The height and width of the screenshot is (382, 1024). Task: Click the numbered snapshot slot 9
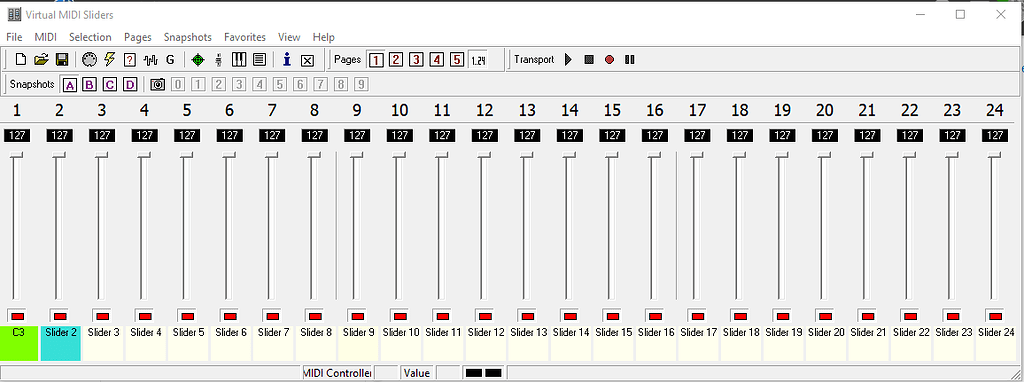point(361,84)
